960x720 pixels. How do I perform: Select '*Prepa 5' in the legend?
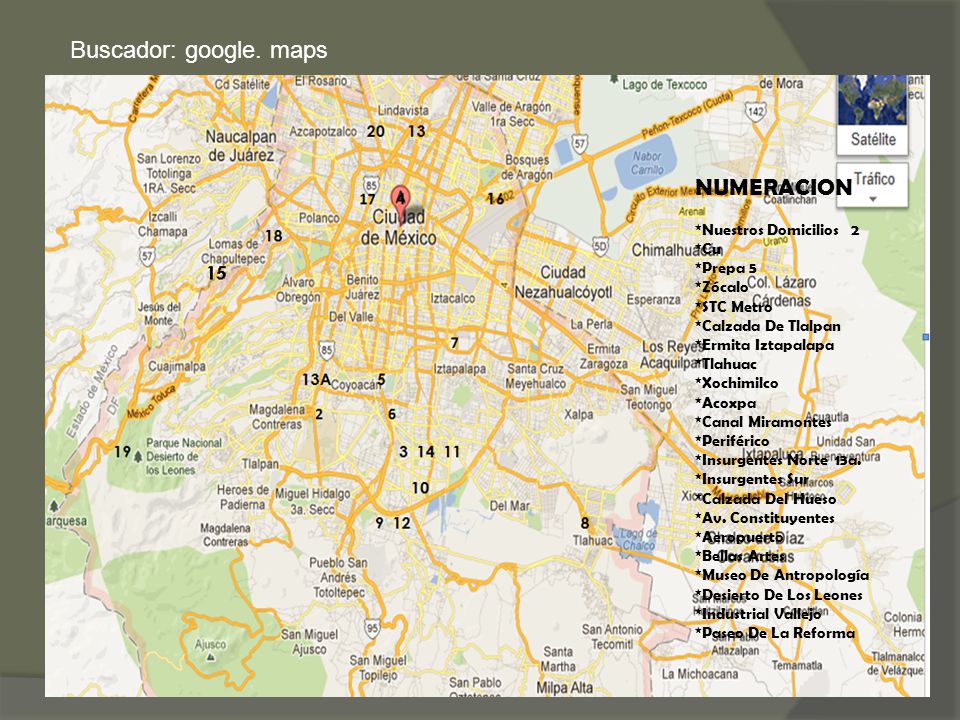point(726,268)
